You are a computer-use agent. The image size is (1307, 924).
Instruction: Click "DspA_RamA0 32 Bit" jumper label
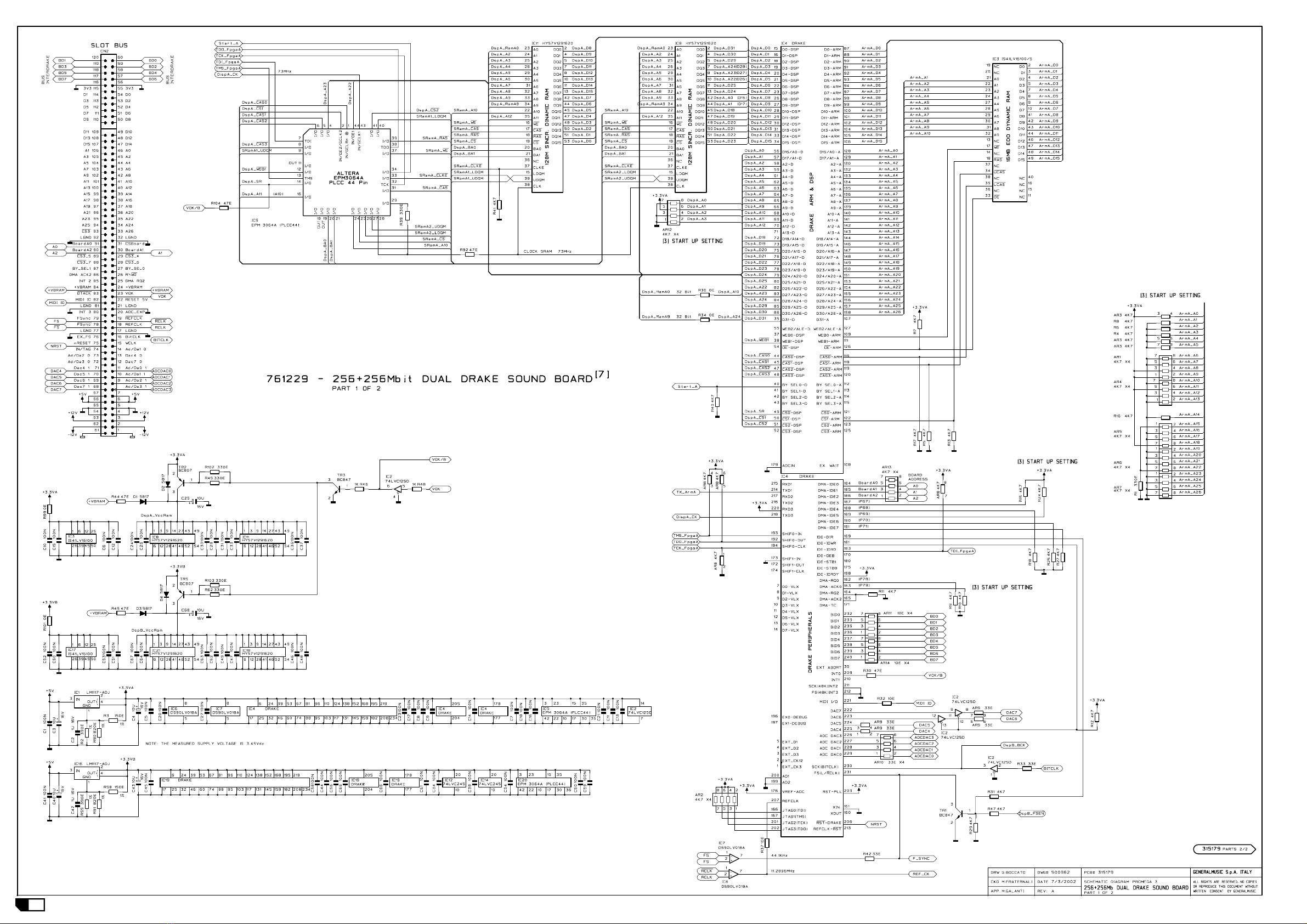coord(666,292)
